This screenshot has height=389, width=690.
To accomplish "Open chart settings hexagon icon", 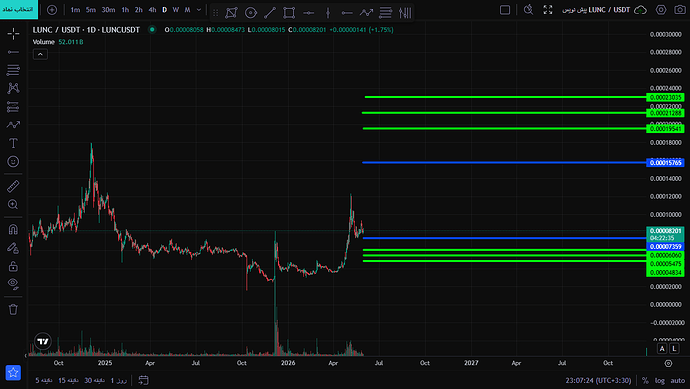I will [661, 10].
